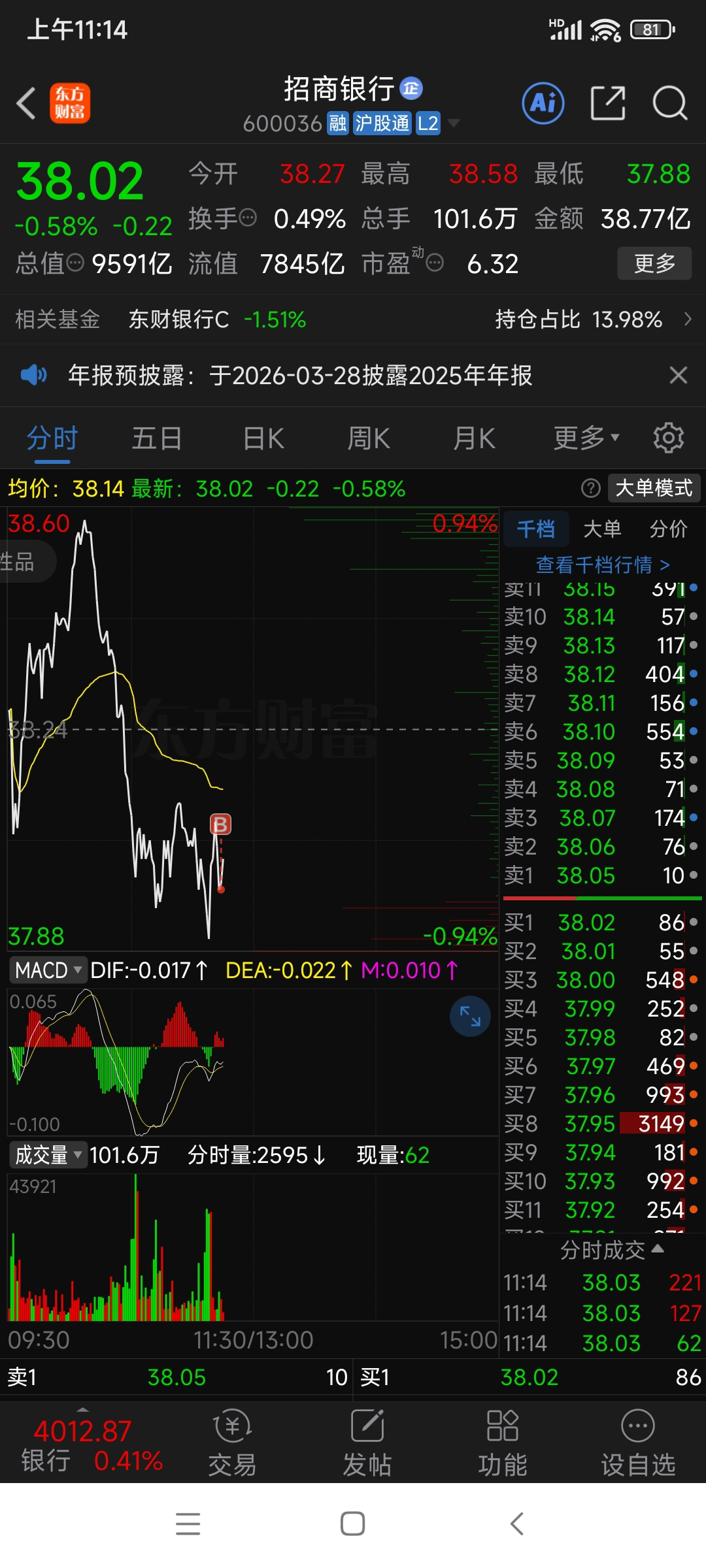This screenshot has width=706, height=1568.
Task: Tap the 卖6 38.10 order row
Action: tap(602, 731)
